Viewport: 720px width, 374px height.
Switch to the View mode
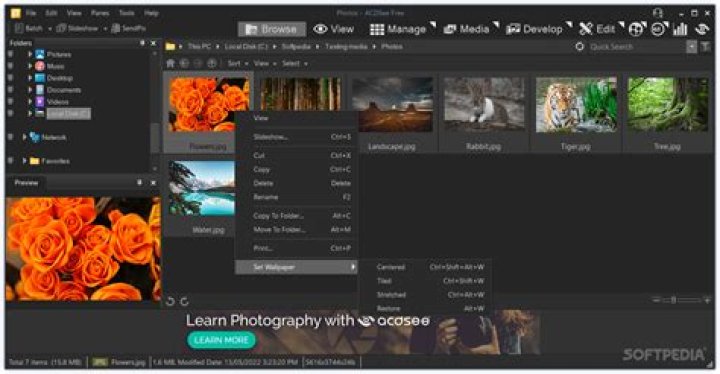(334, 29)
